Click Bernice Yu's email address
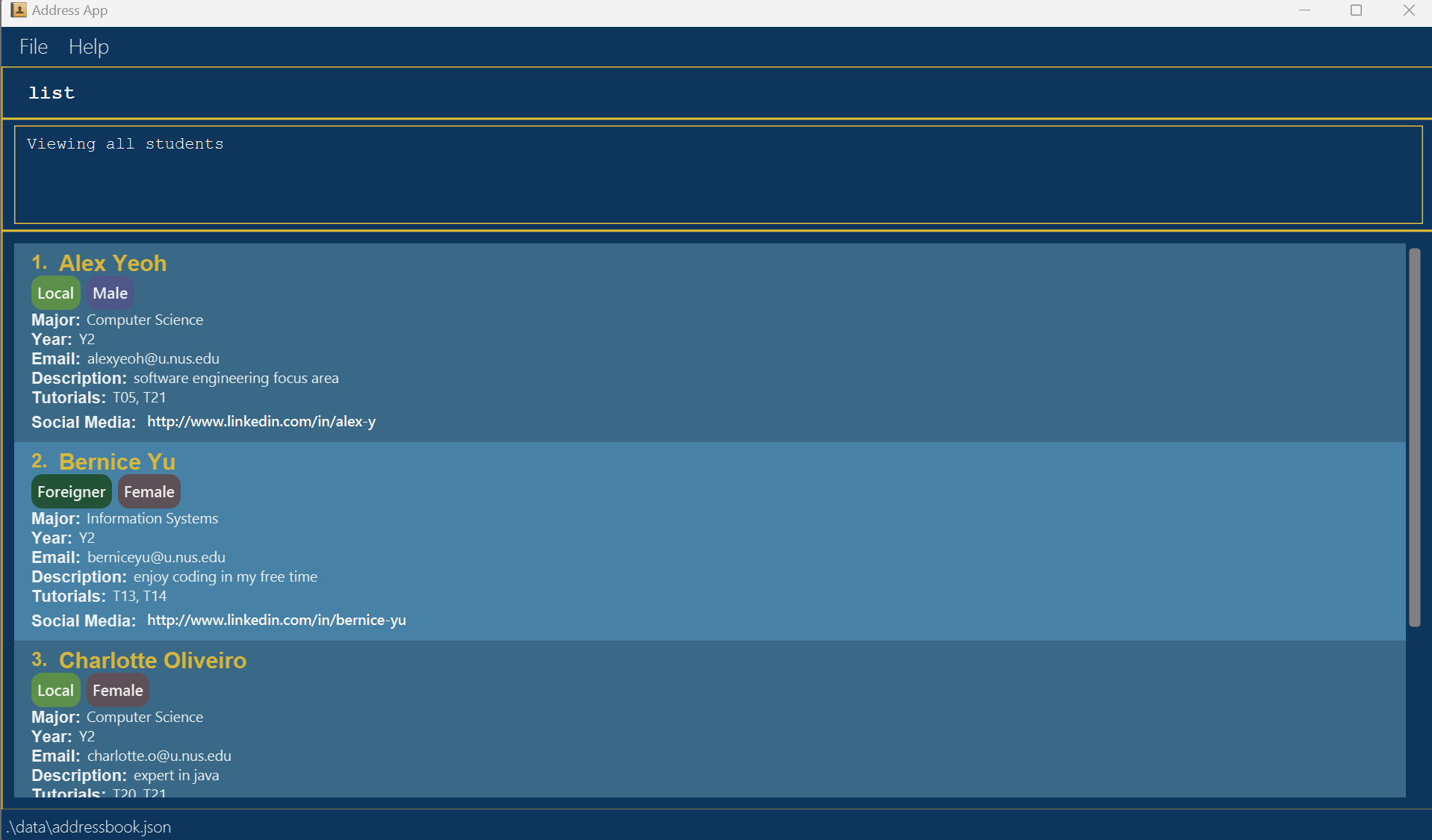Image resolution: width=1432 pixels, height=840 pixels. point(156,557)
